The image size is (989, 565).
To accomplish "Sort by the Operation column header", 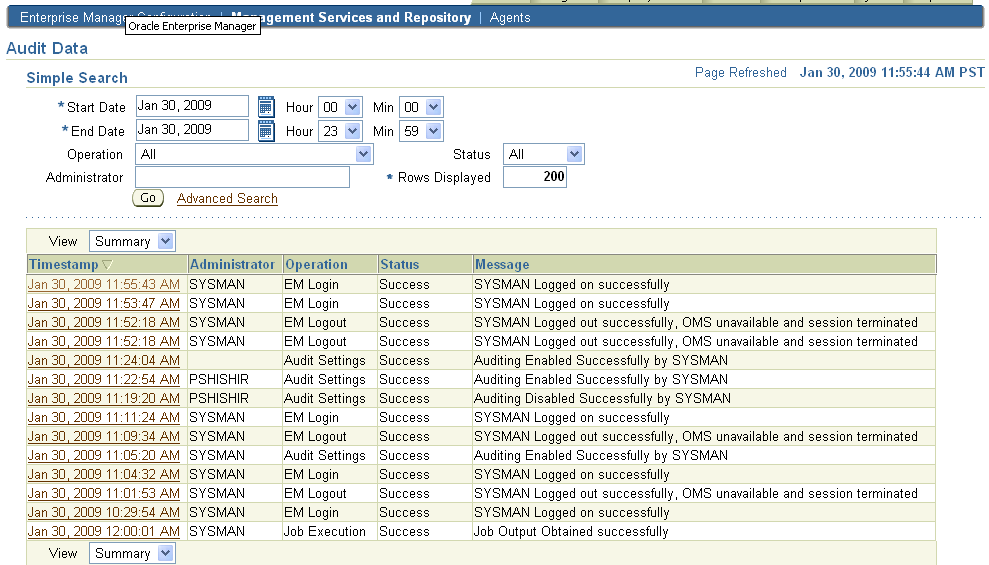I will 317,265.
